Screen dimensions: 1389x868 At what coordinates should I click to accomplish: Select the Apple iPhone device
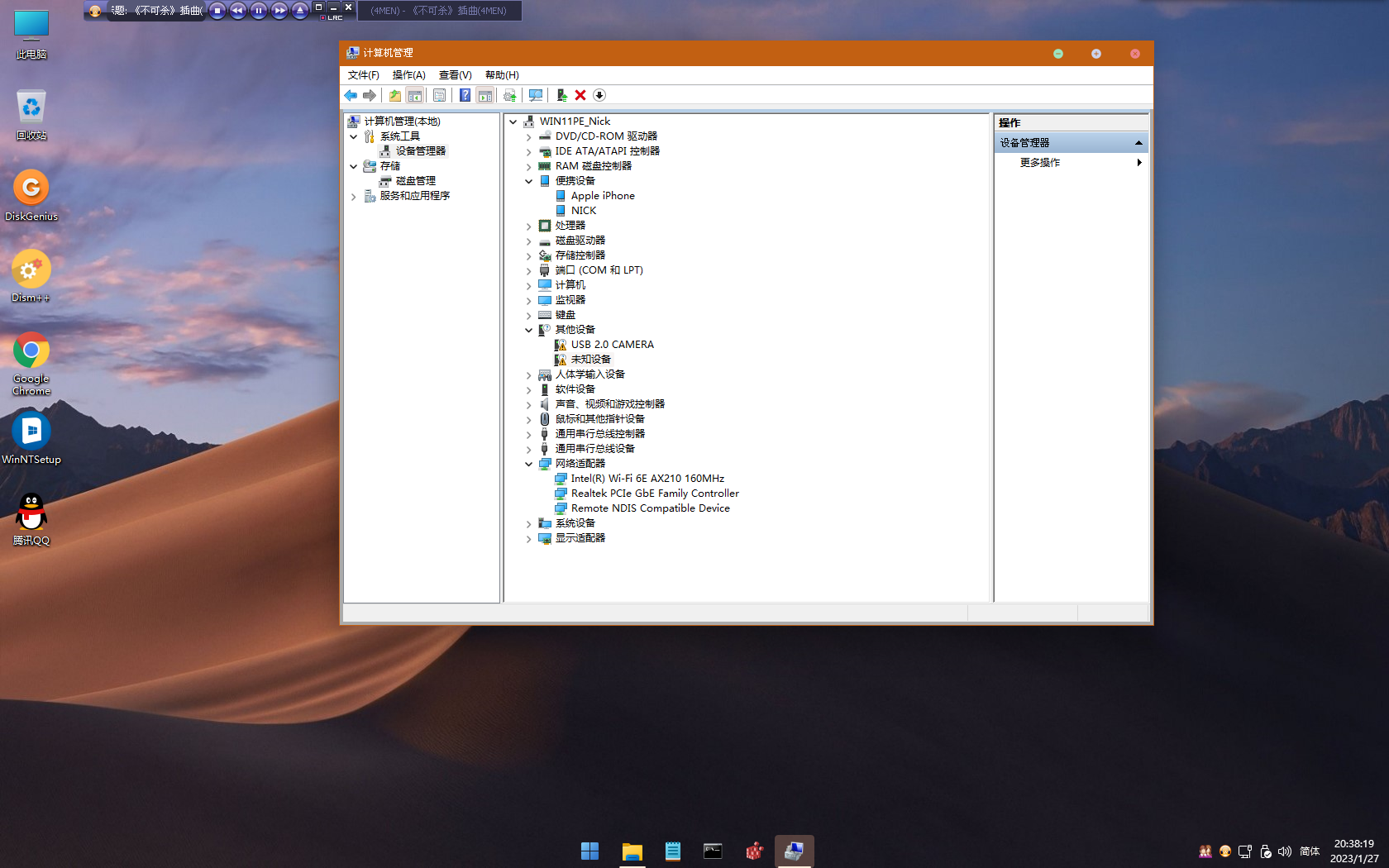coord(603,196)
